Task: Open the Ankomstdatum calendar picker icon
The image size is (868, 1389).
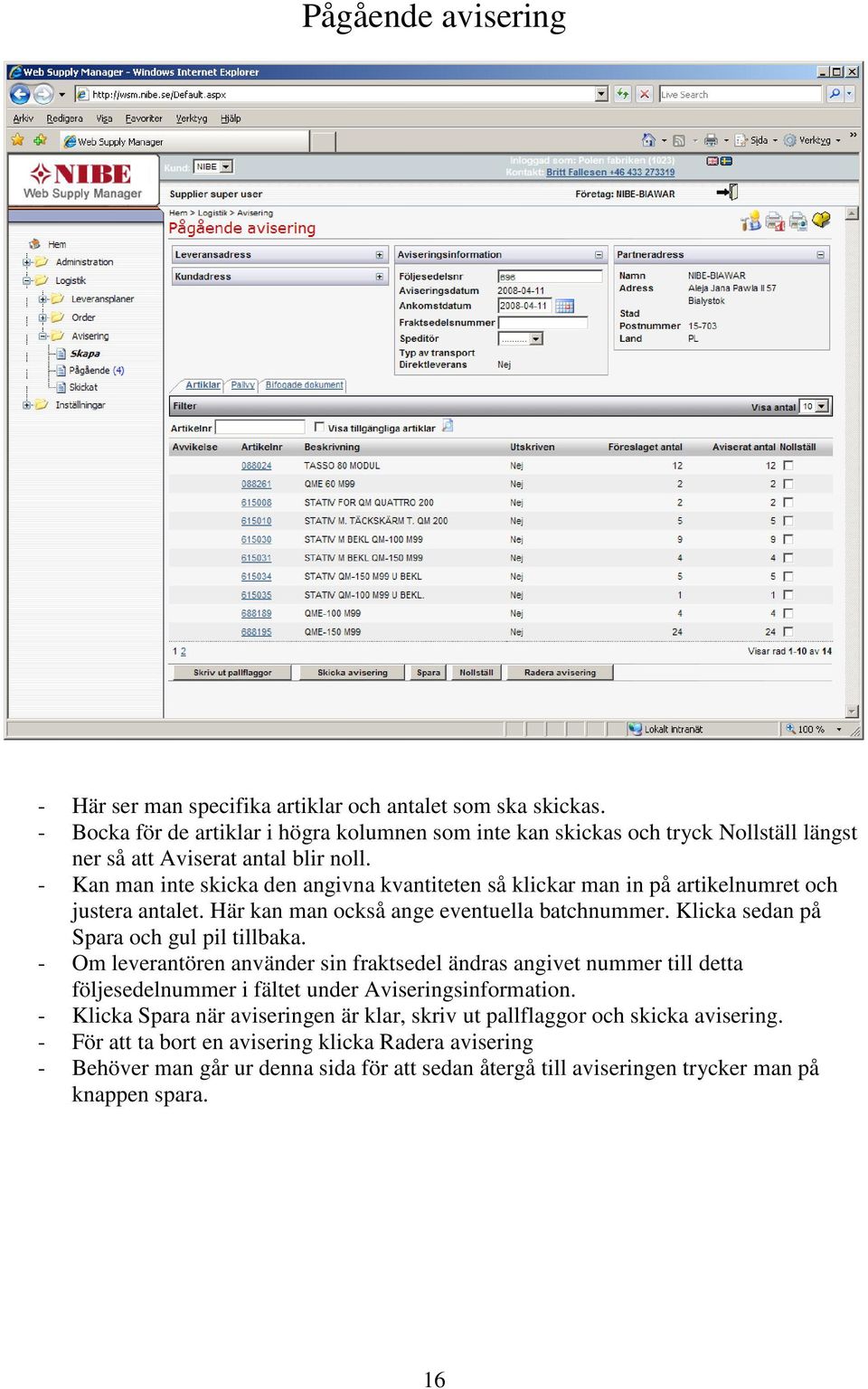Action: click(x=565, y=306)
